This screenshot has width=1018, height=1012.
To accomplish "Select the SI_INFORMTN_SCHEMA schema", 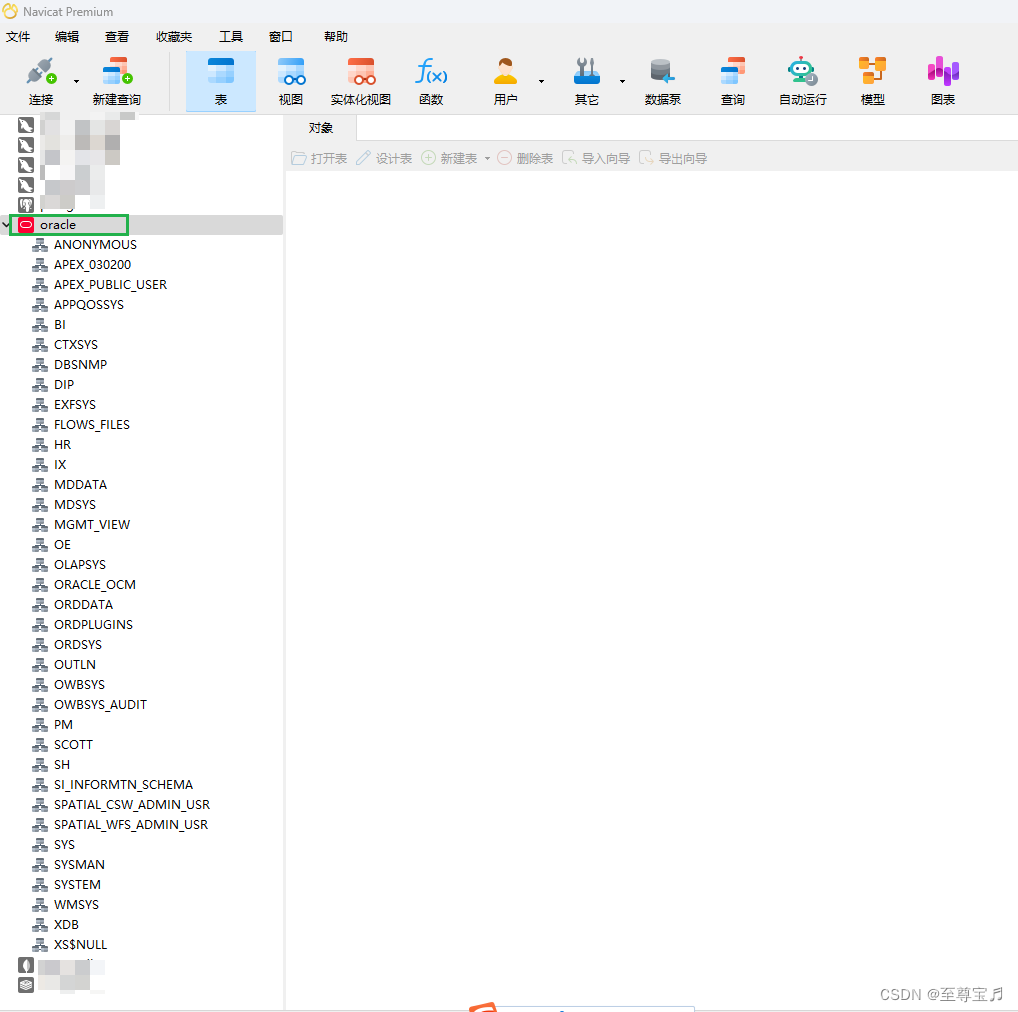I will pos(123,785).
